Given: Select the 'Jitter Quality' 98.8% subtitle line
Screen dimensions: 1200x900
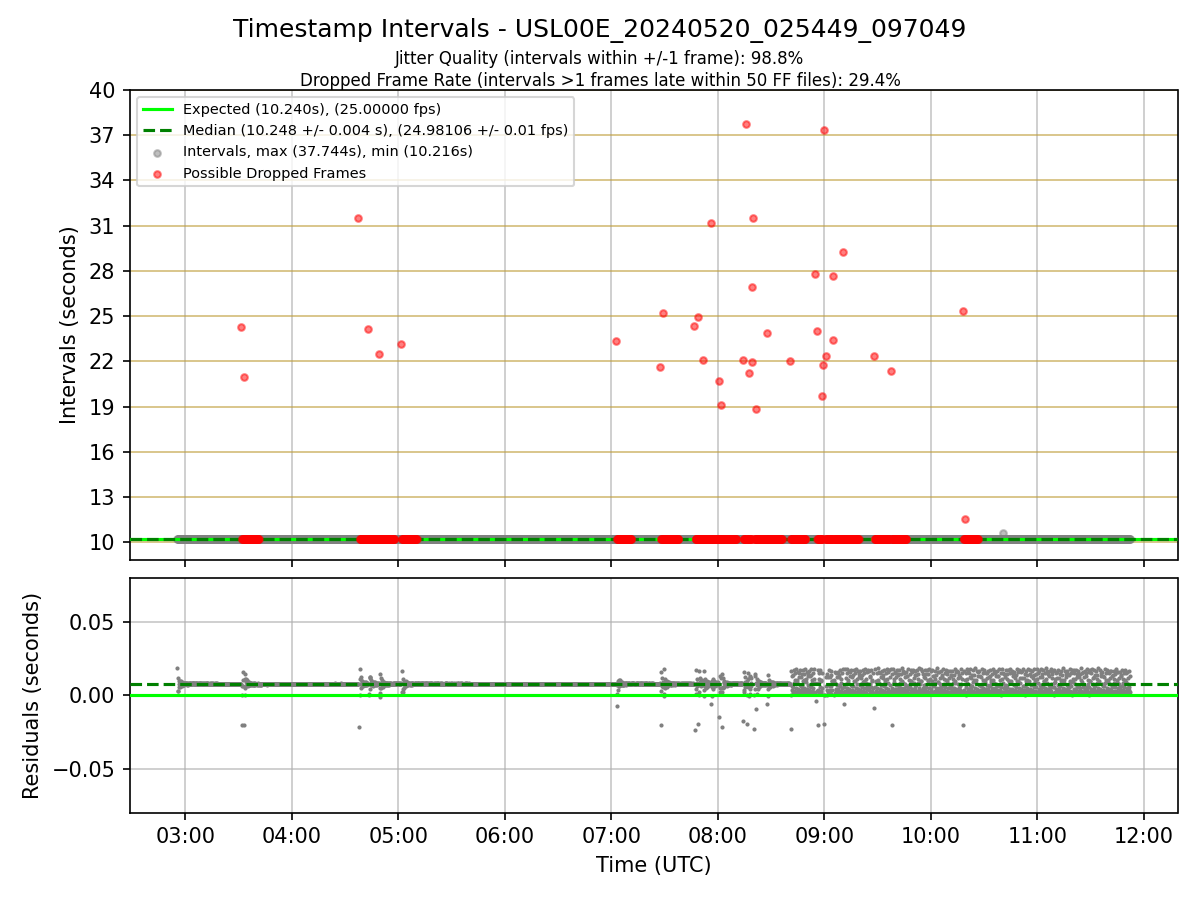Looking at the screenshot, I should 599,58.
